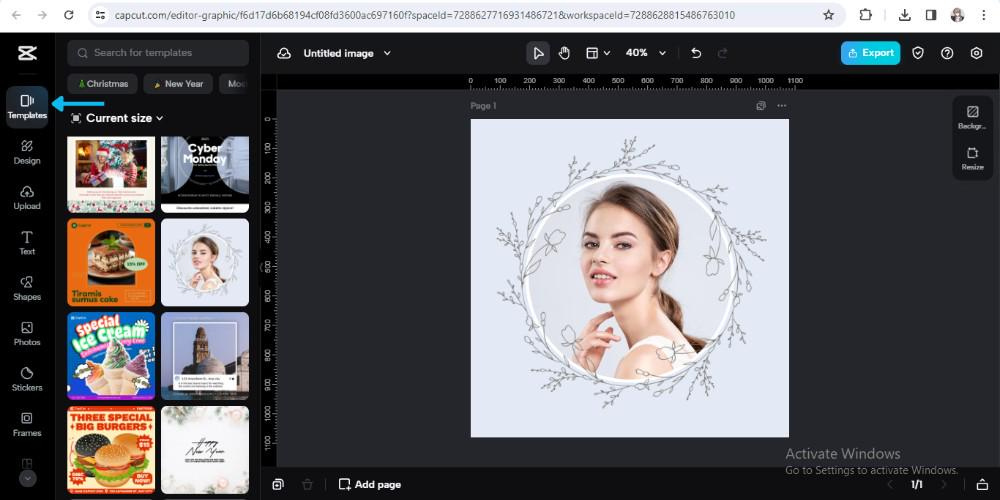Open the help question mark icon
This screenshot has height=500, width=1000.
pyautogui.click(x=947, y=53)
